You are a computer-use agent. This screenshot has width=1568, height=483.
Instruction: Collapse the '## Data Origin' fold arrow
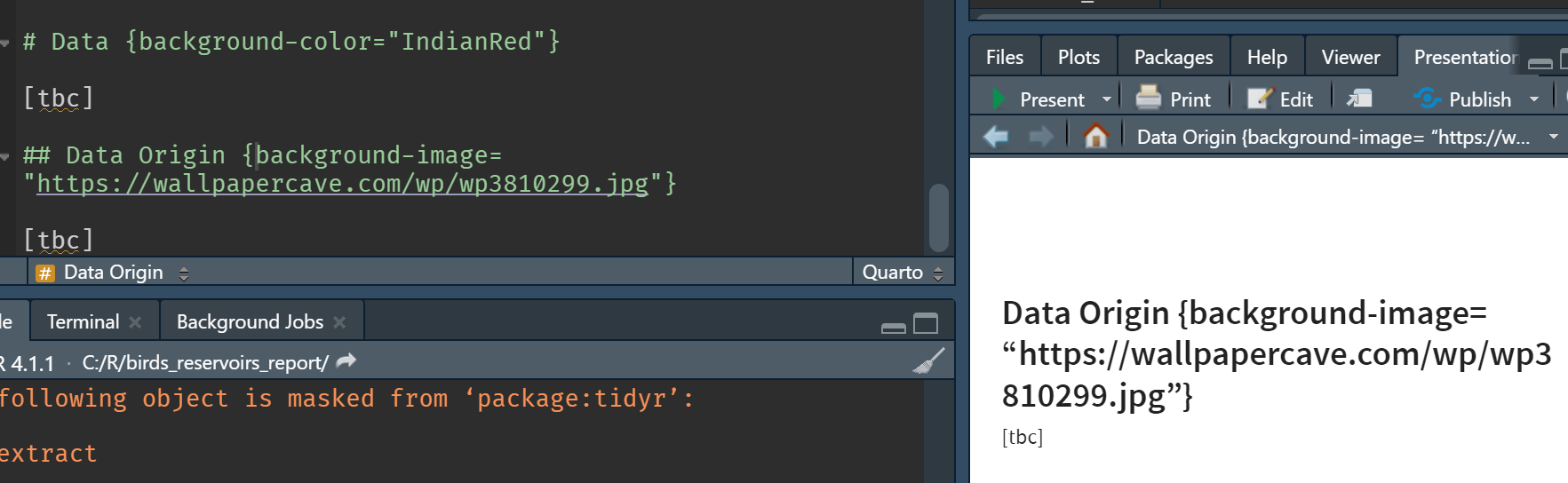(5, 156)
